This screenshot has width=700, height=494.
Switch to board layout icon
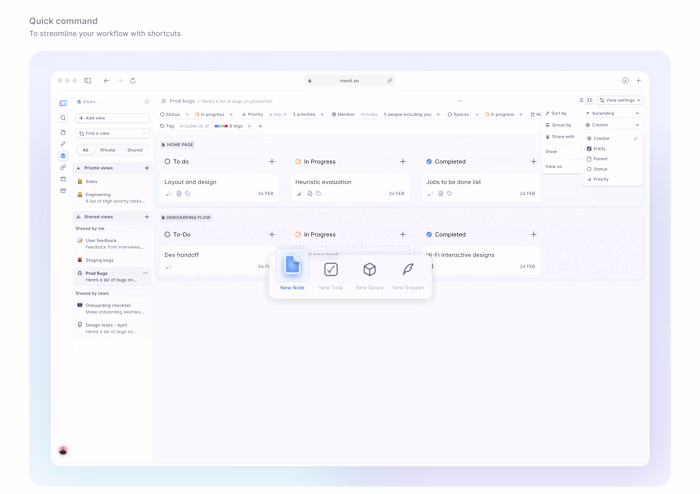coord(589,100)
